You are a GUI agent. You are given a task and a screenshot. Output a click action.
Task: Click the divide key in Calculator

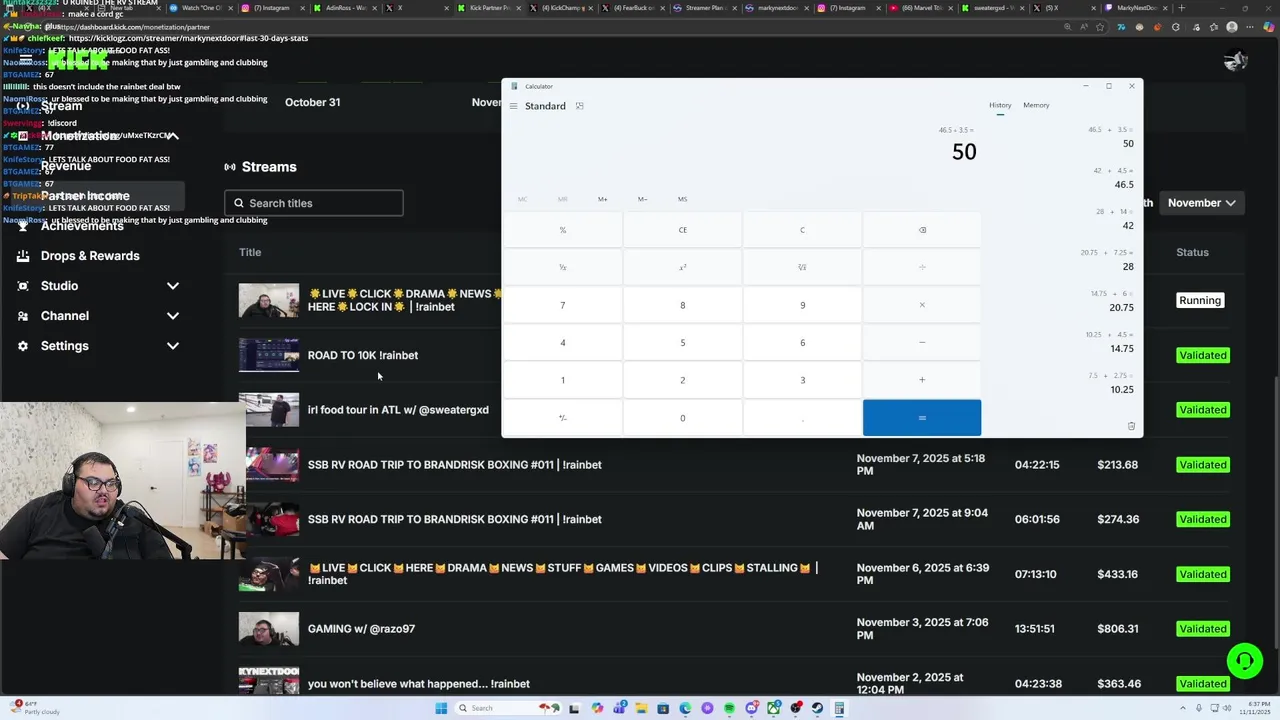(922, 267)
